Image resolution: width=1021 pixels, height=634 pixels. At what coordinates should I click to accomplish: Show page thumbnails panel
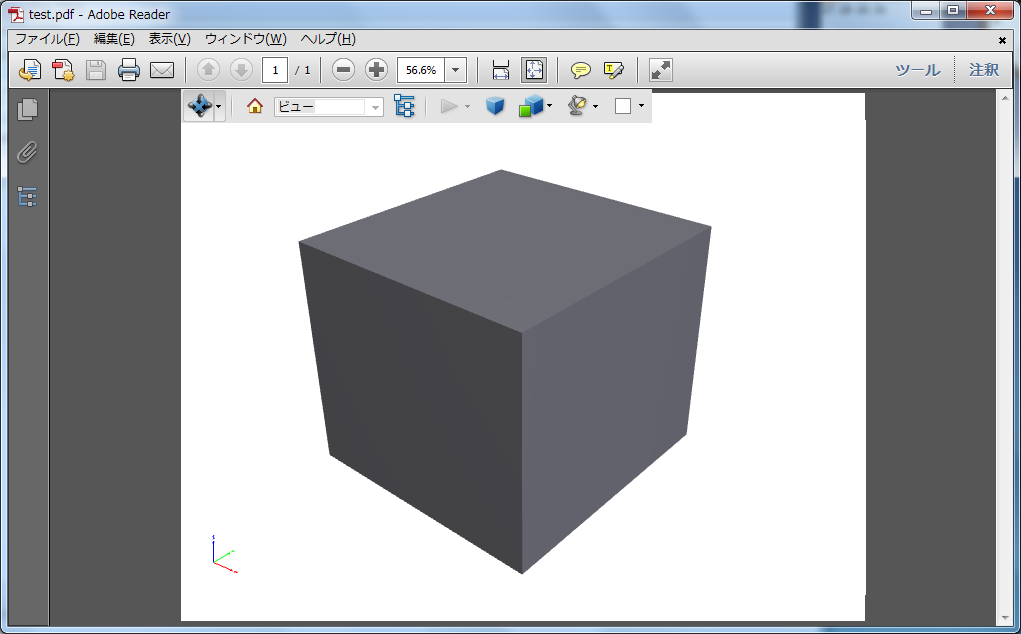(27, 109)
